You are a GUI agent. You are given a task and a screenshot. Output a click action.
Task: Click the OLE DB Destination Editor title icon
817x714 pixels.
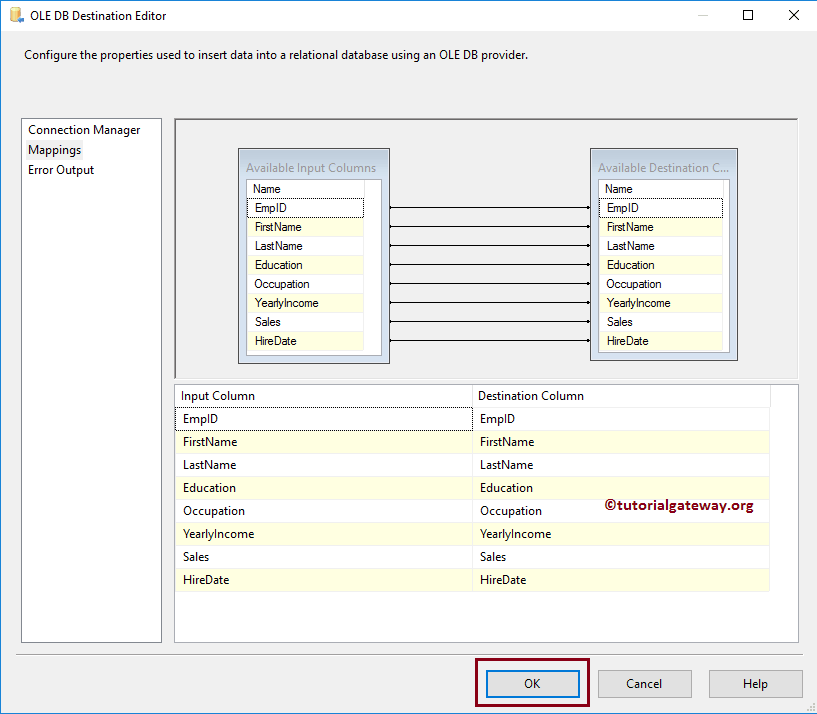click(x=16, y=16)
